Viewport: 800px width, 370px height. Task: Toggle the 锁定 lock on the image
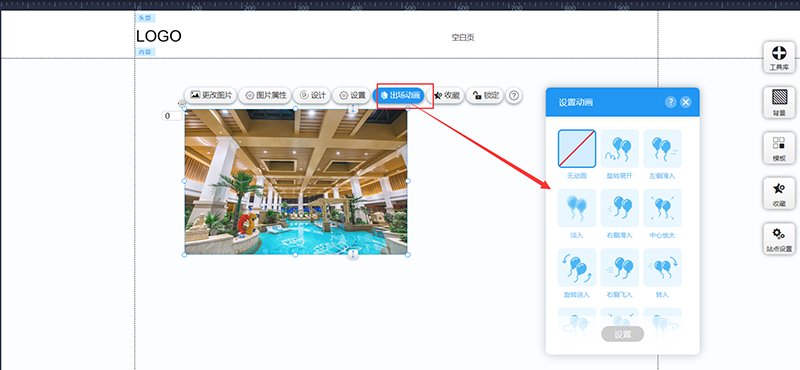(x=485, y=95)
